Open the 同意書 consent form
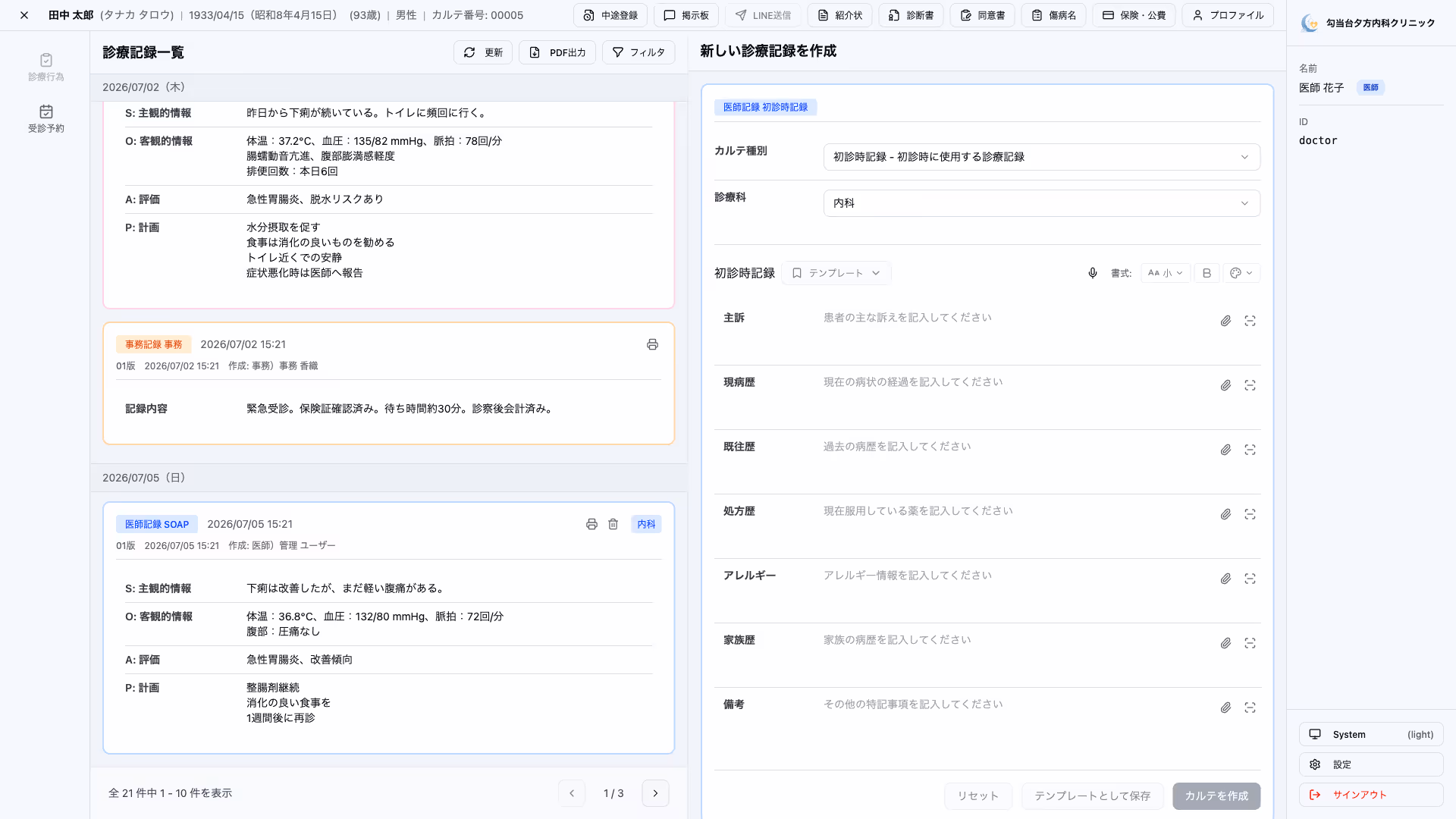The image size is (1456, 819). (x=982, y=15)
